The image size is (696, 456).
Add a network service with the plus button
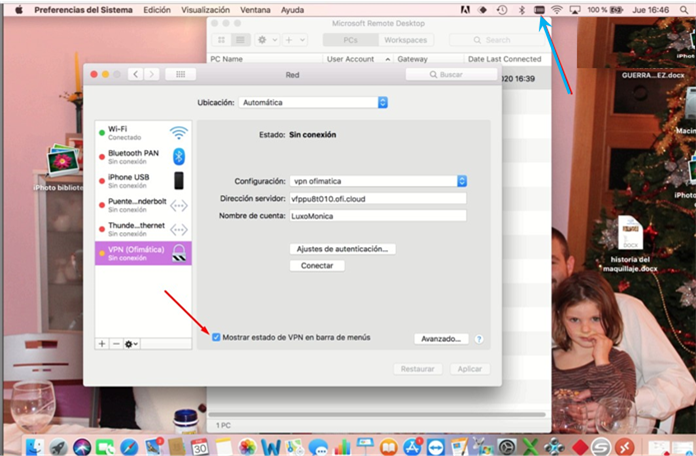pos(102,344)
